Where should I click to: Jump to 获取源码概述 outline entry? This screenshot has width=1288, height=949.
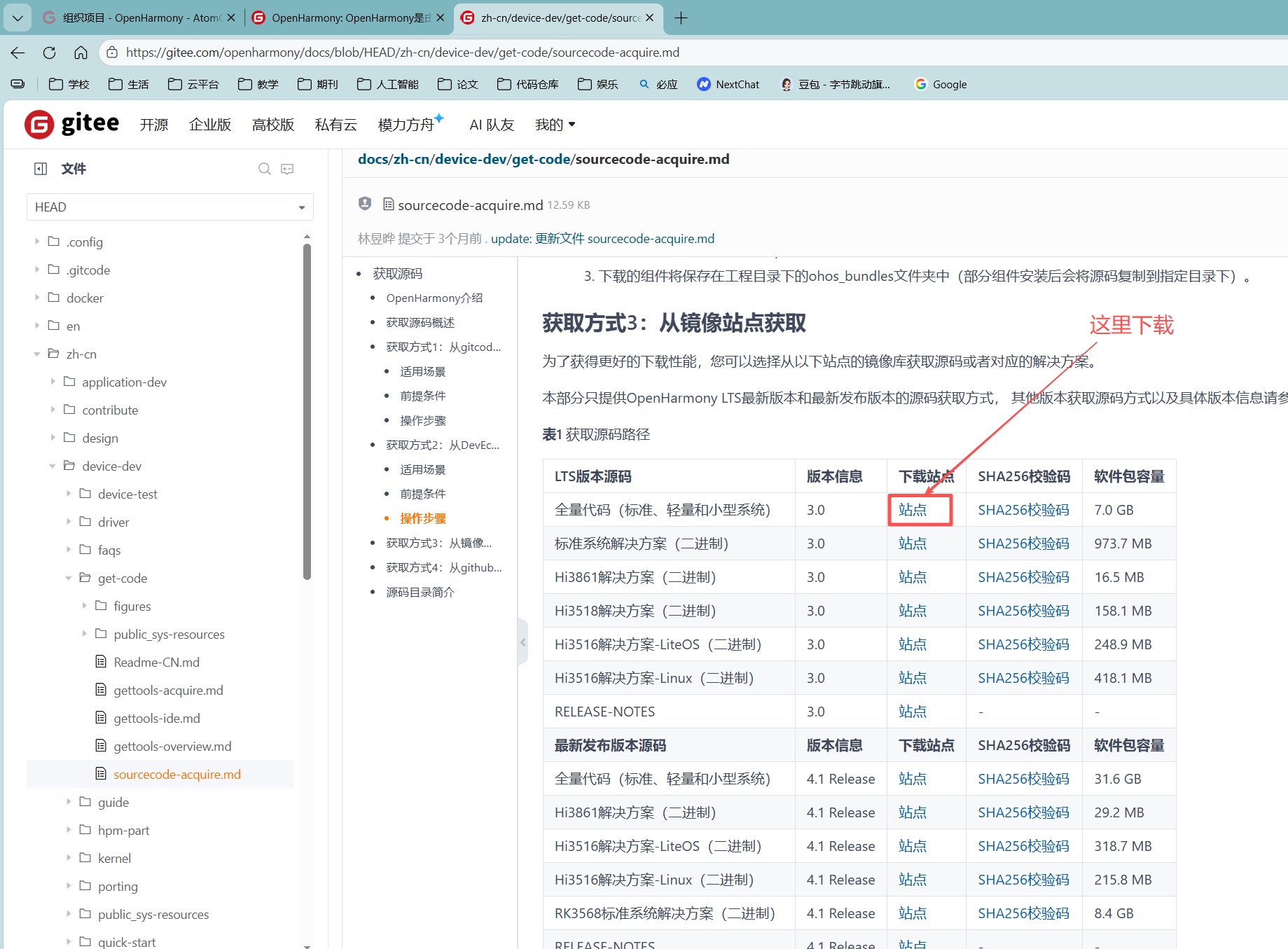(x=420, y=323)
